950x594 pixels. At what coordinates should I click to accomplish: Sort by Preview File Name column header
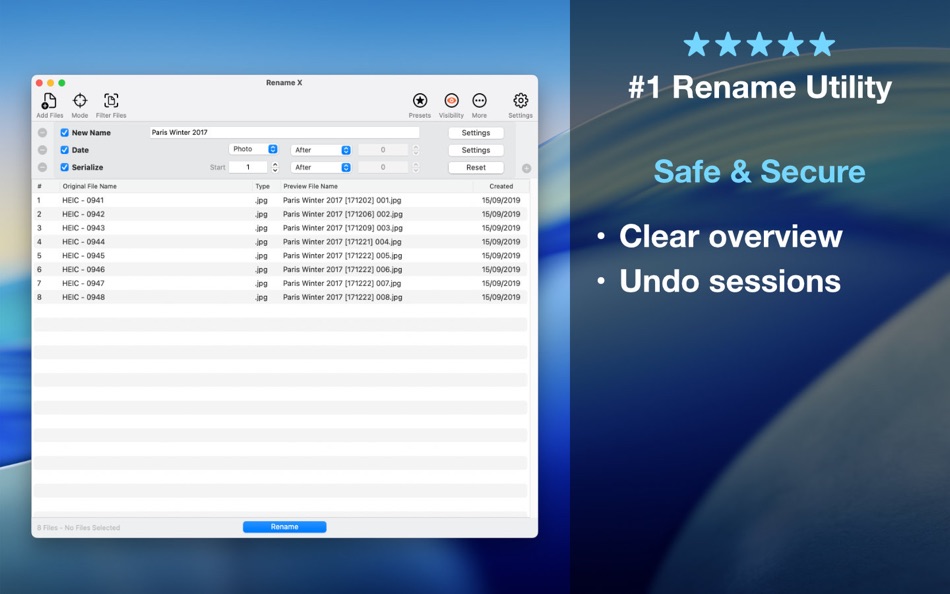(310, 186)
